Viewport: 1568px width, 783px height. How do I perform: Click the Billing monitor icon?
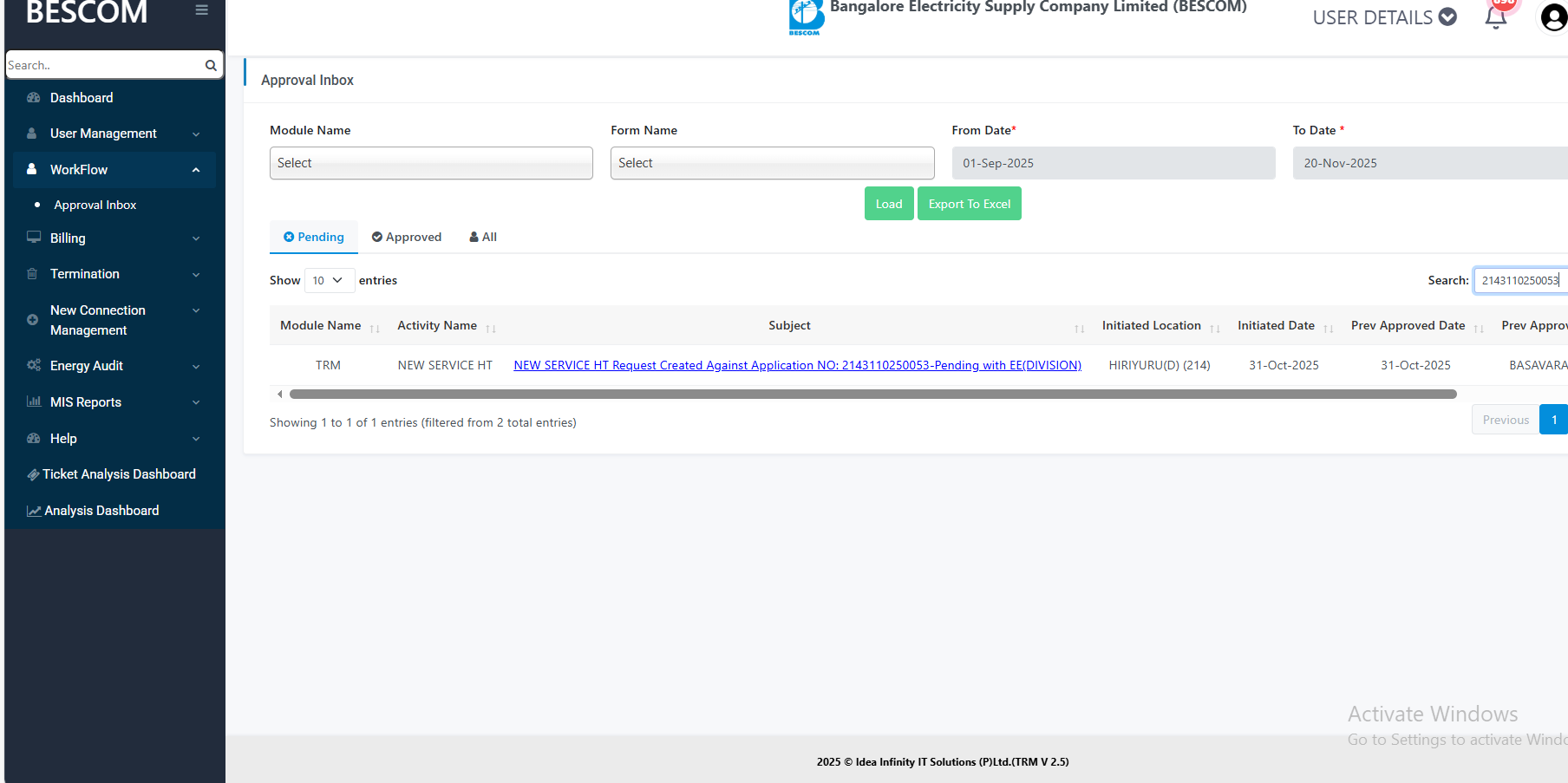pyautogui.click(x=34, y=237)
